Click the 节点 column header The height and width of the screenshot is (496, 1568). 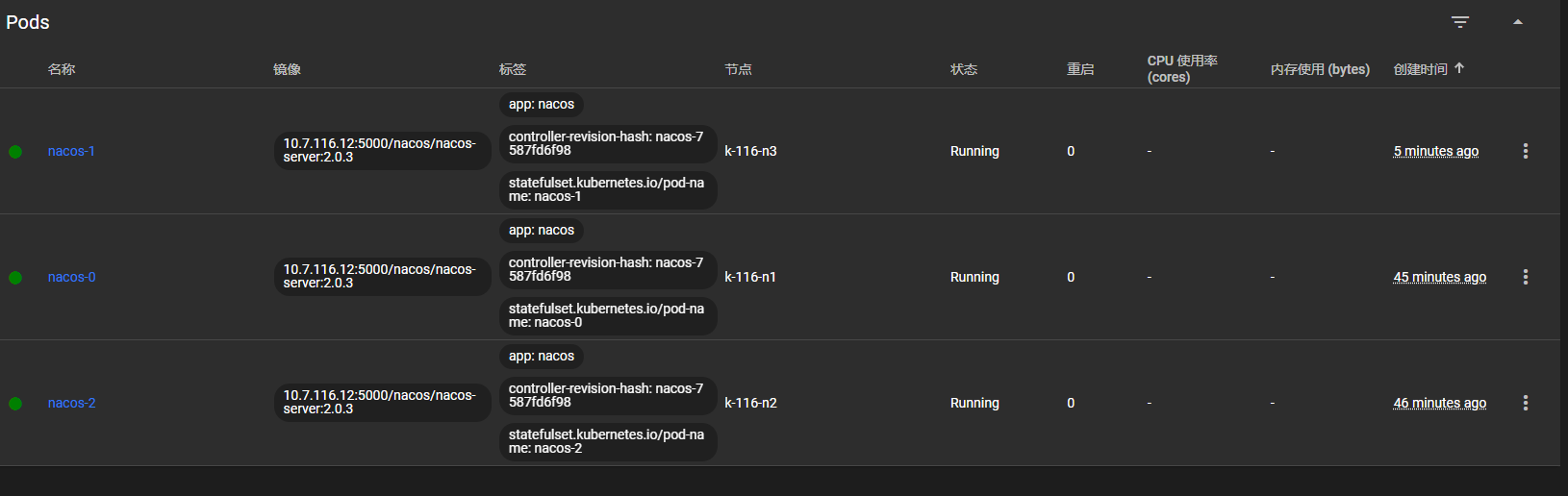pos(739,69)
